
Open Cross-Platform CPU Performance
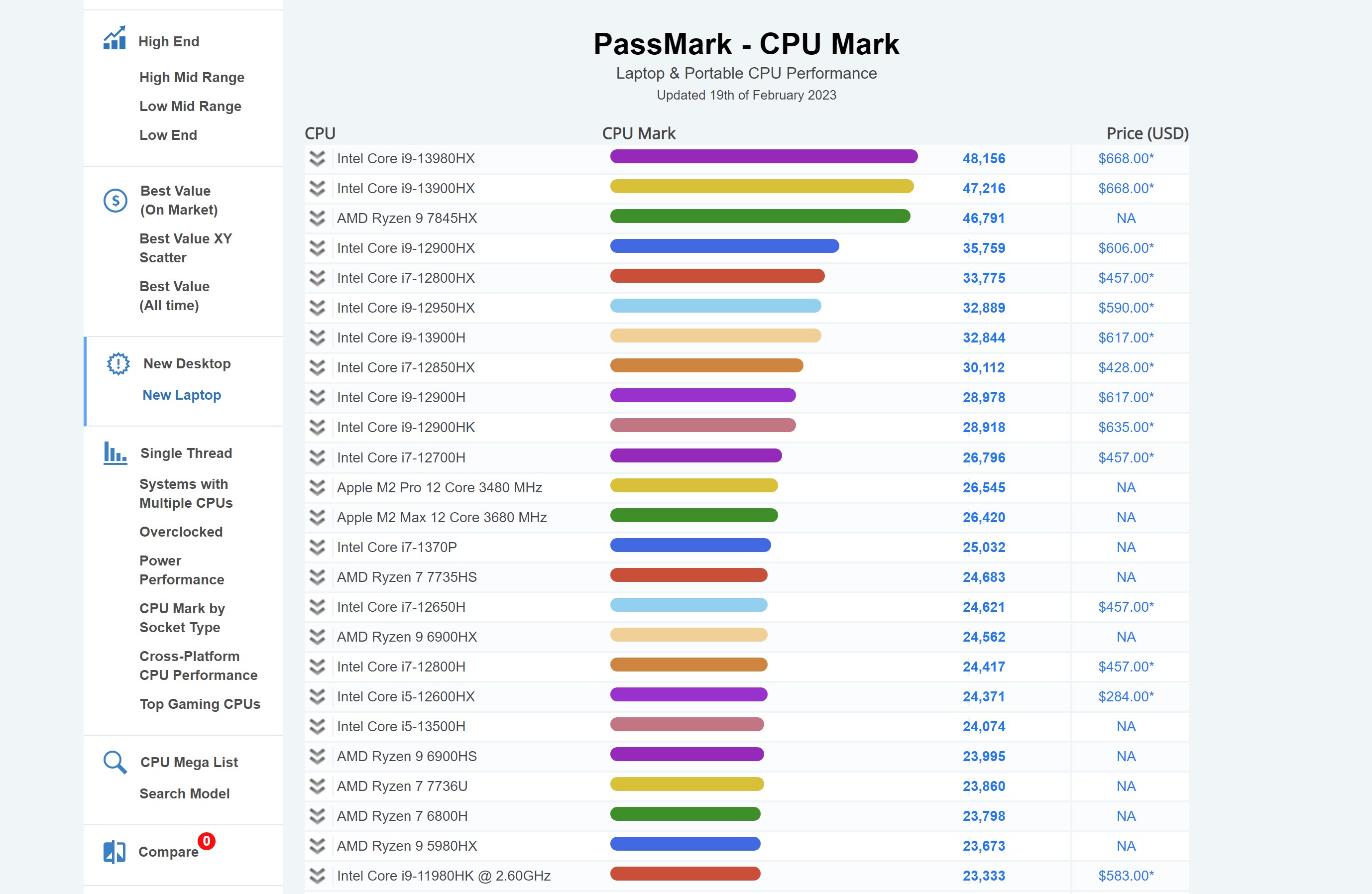[199, 666]
